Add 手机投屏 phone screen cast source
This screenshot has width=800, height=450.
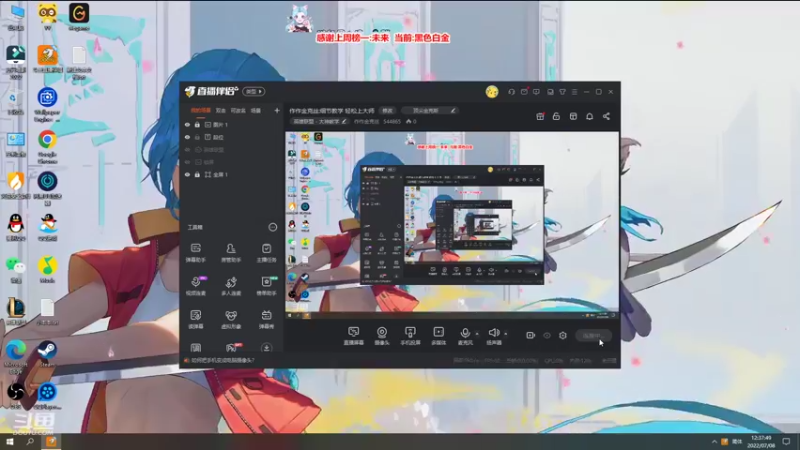coord(410,336)
